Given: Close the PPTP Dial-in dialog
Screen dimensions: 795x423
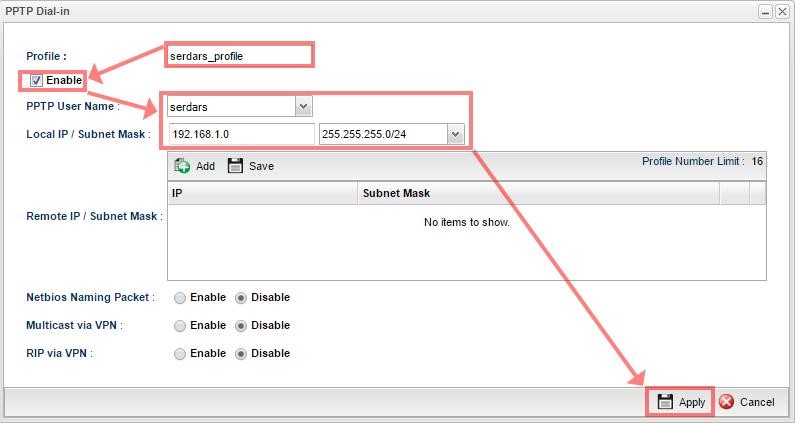Looking at the screenshot, I should tap(782, 10).
